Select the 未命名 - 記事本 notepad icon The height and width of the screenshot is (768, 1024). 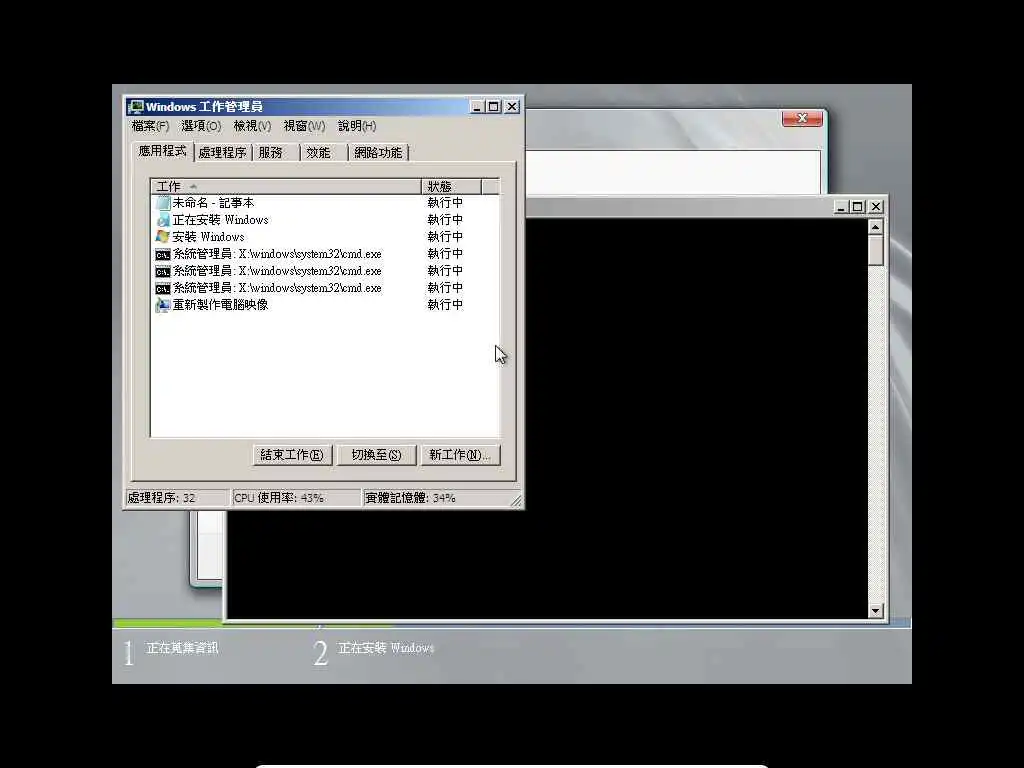pos(163,203)
